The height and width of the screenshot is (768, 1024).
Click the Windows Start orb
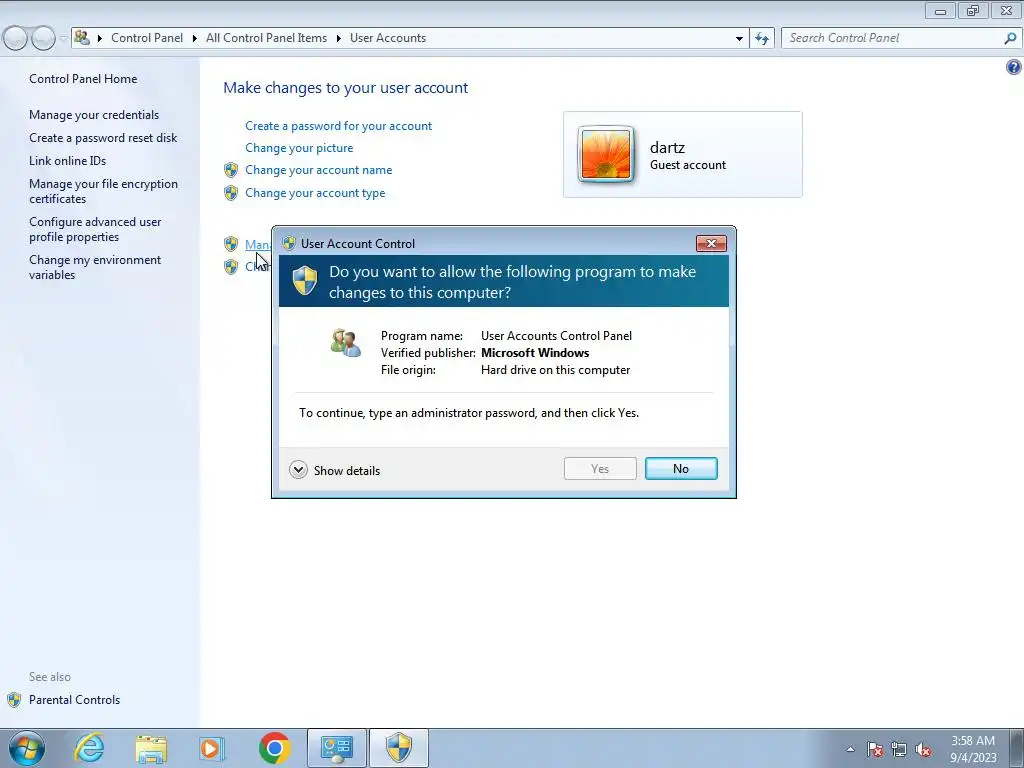(x=27, y=748)
